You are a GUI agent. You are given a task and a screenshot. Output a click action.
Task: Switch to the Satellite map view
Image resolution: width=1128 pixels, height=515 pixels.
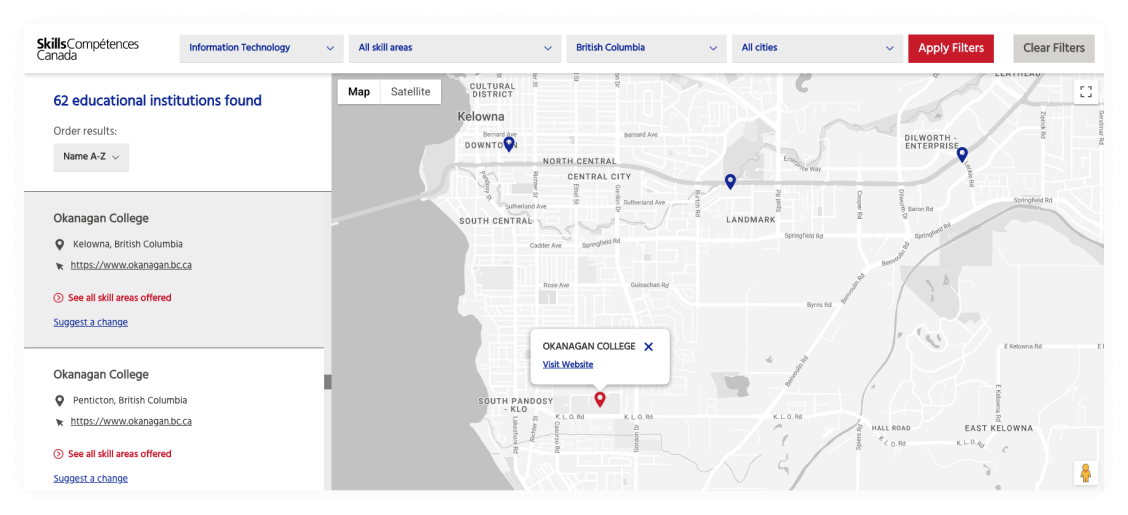410,92
